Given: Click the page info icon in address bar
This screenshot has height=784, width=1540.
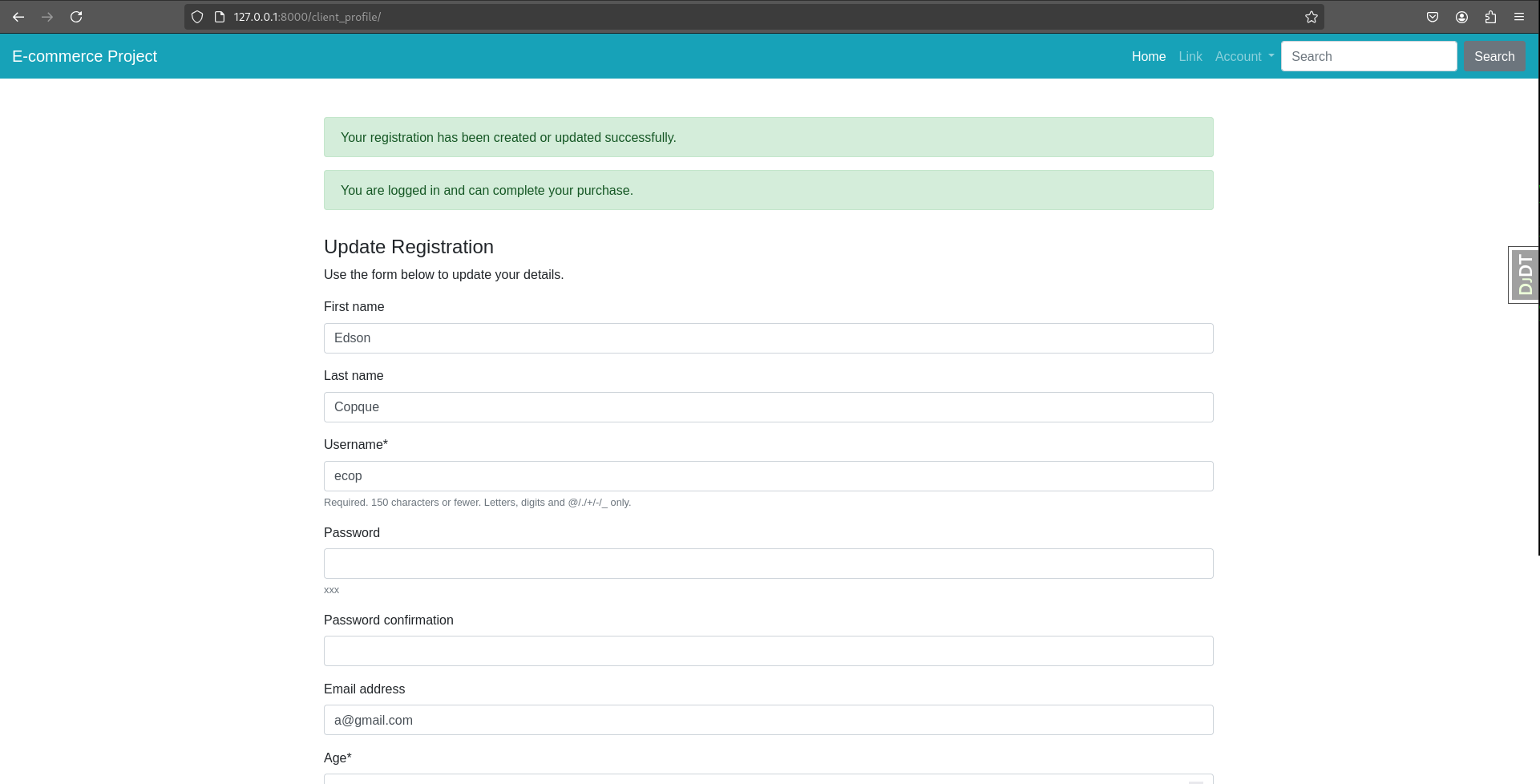Looking at the screenshot, I should tap(219, 17).
